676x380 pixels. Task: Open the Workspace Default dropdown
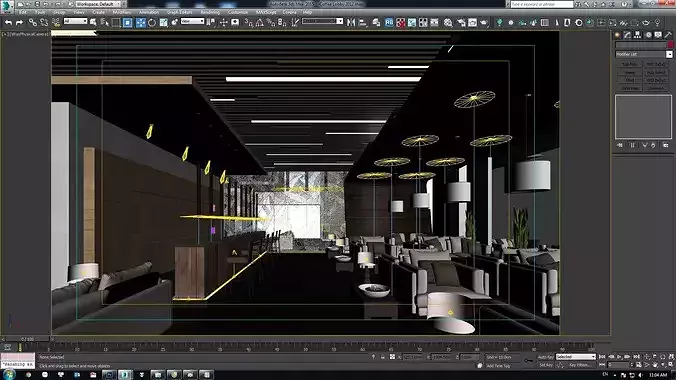(x=98, y=4)
